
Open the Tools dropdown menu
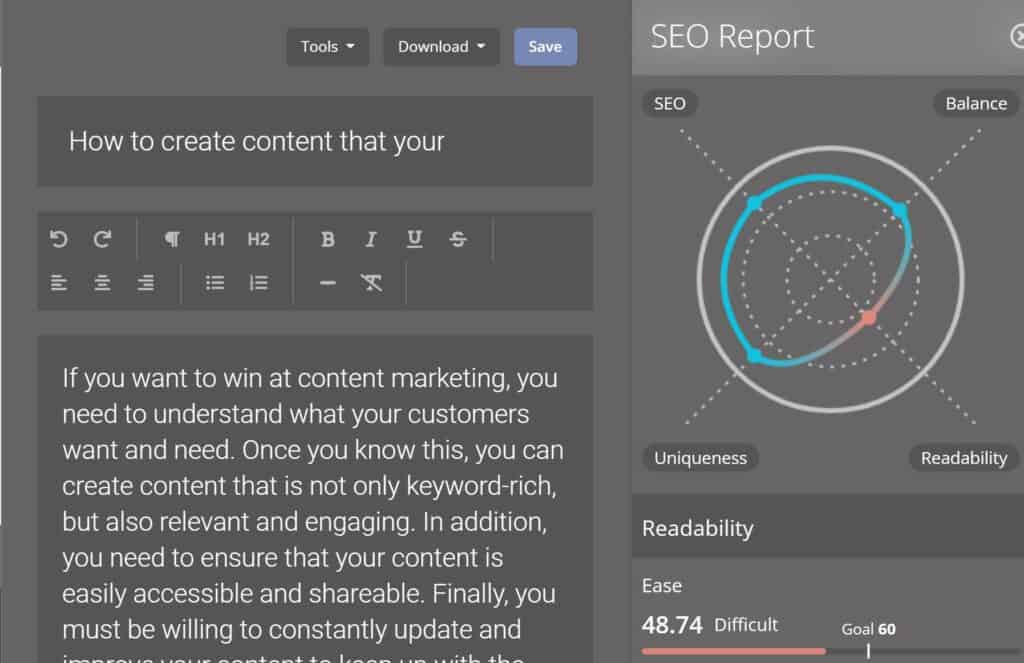click(x=328, y=46)
